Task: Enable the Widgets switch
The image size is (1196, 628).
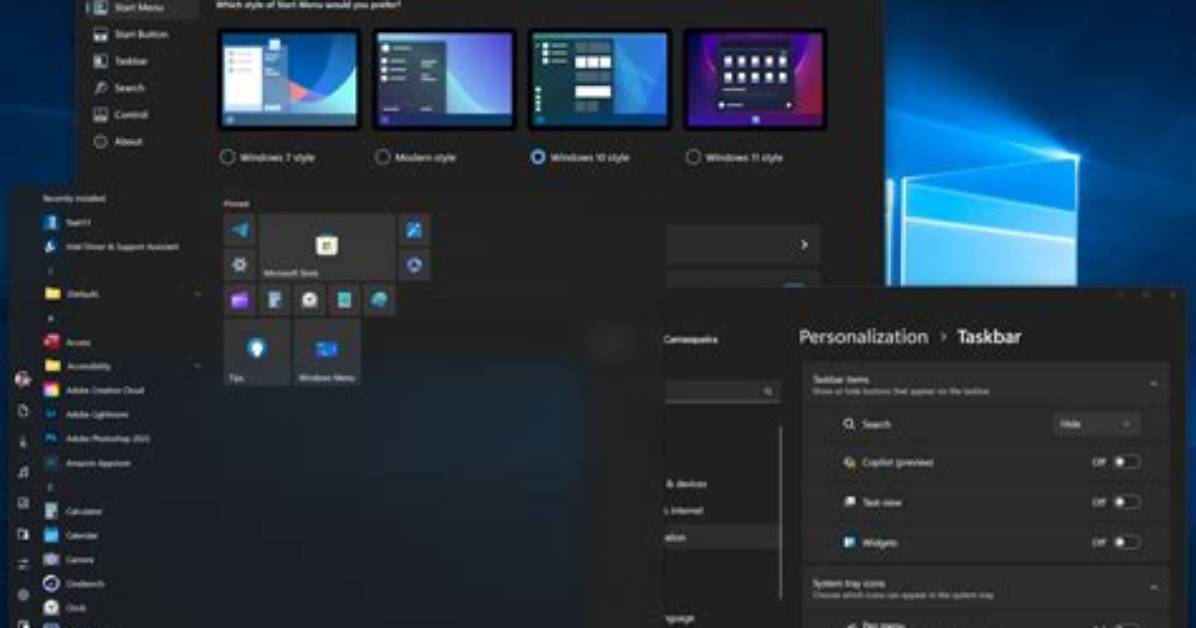Action: click(1127, 543)
